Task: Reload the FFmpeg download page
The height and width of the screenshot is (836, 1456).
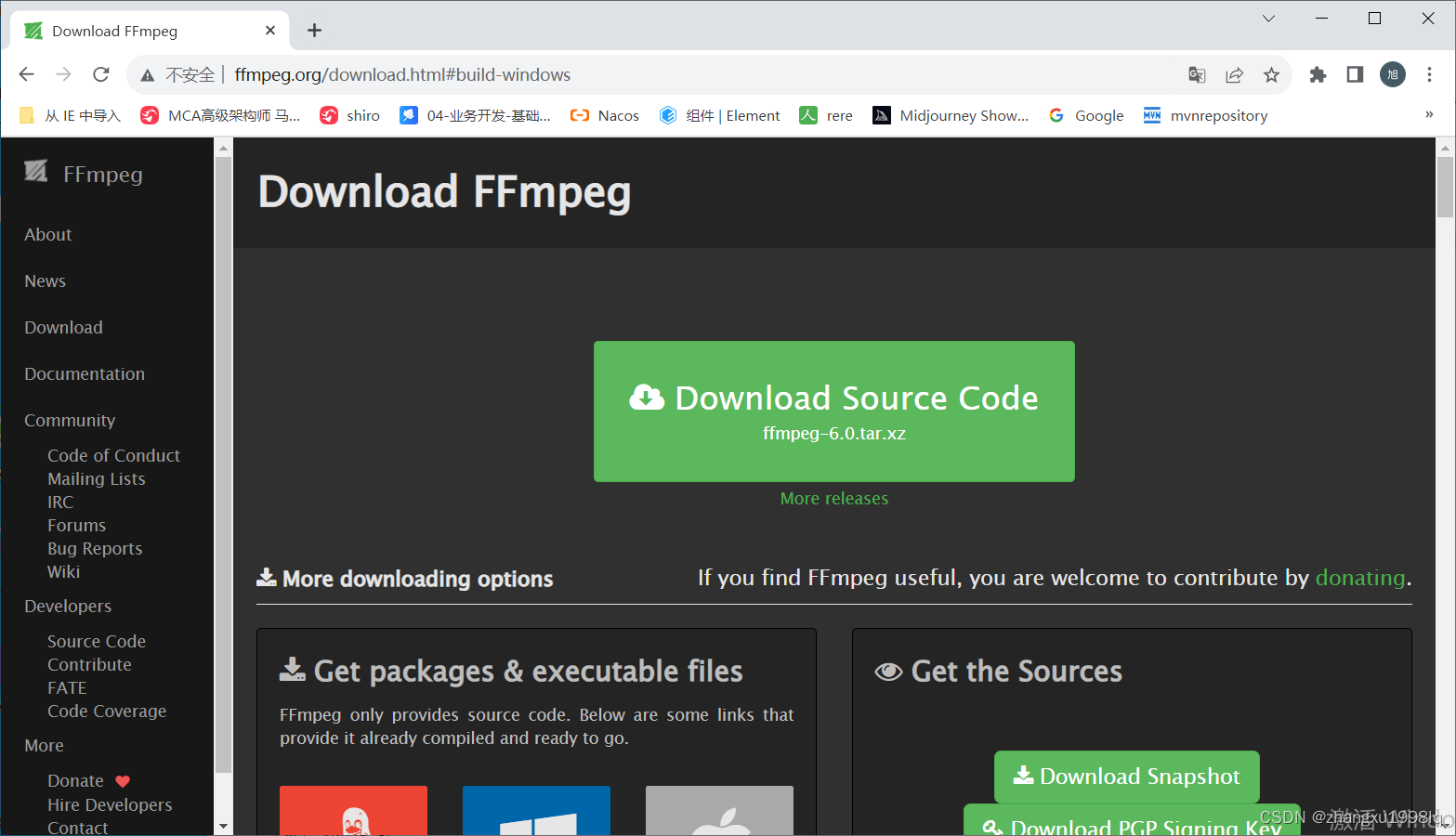Action: point(101,74)
